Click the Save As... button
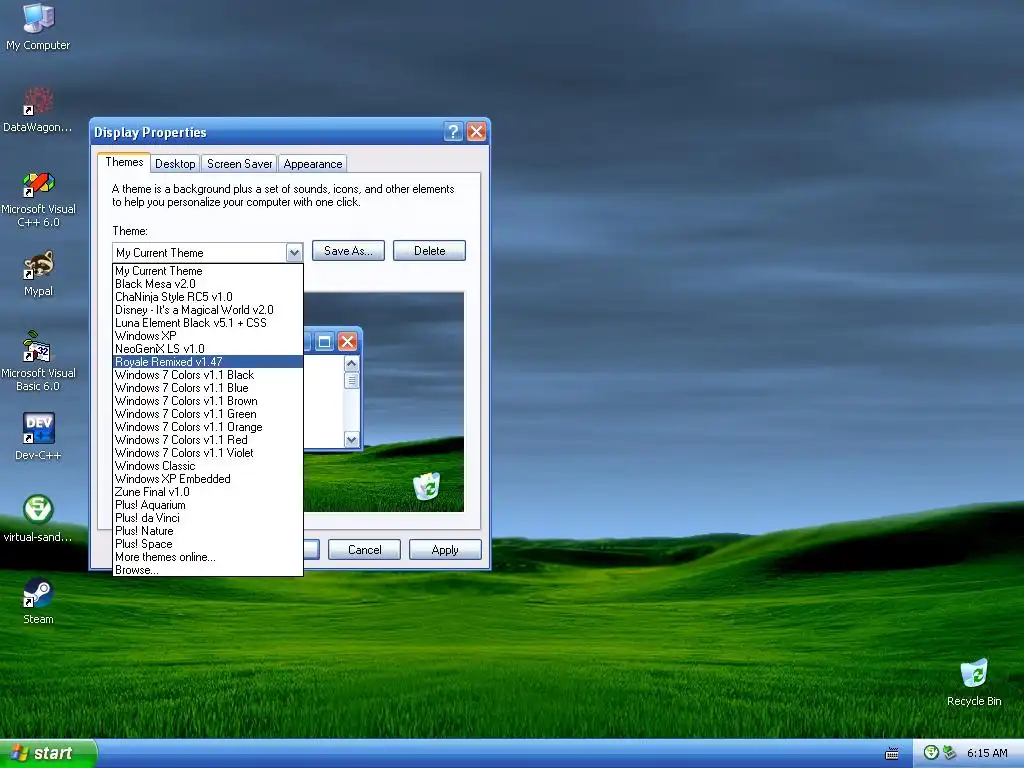The height and width of the screenshot is (768, 1024). click(x=348, y=251)
